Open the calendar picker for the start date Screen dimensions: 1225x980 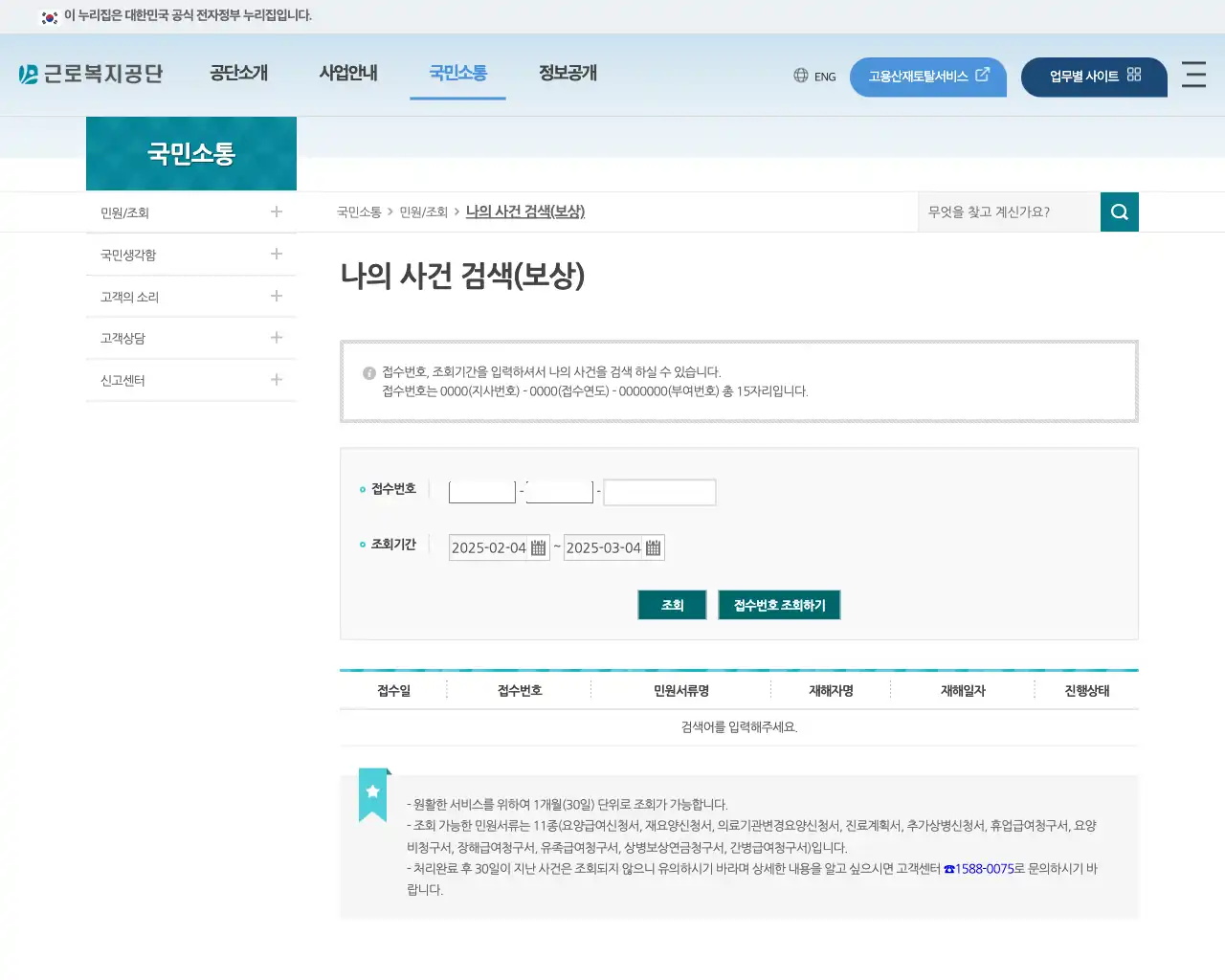539,546
